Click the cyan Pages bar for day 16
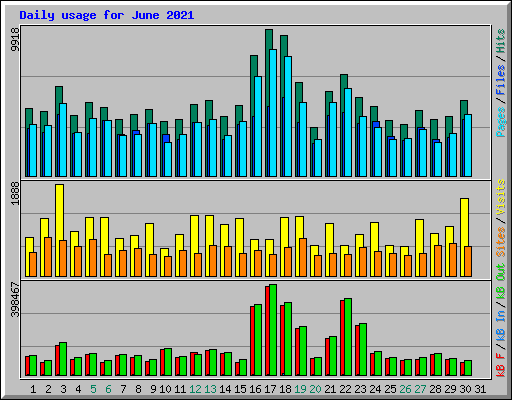 258,126
